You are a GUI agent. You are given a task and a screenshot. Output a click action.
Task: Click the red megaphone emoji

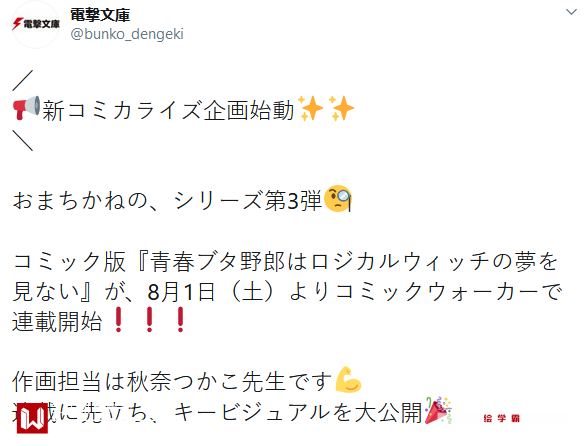point(26,108)
